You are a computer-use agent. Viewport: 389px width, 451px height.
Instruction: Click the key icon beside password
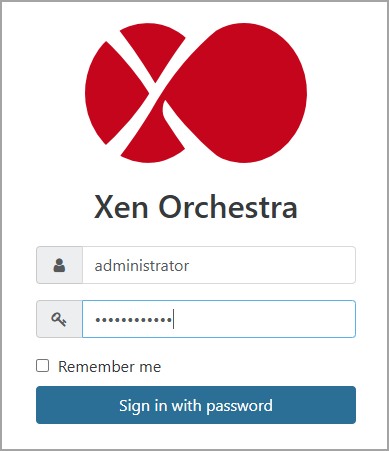coord(59,319)
